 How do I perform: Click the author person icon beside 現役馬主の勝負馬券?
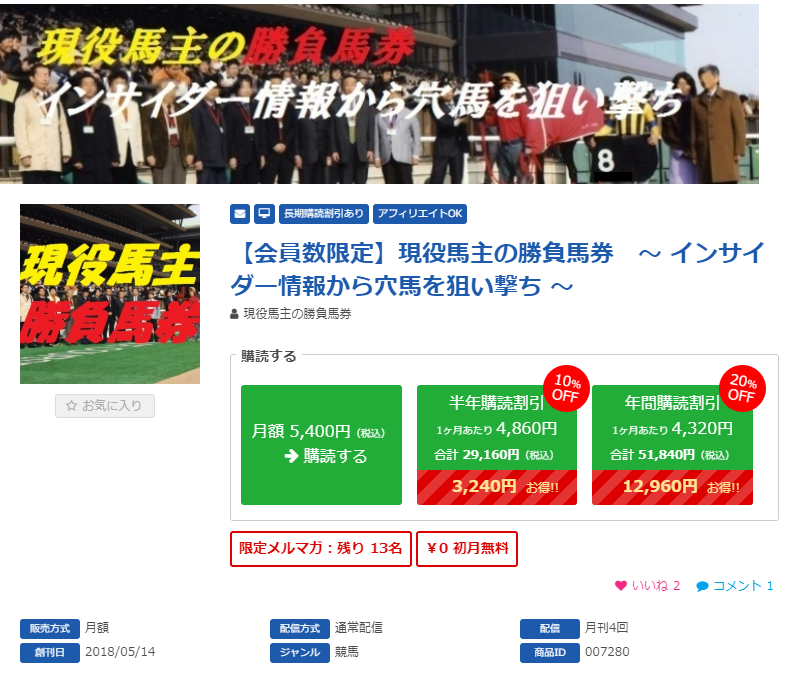pyautogui.click(x=234, y=314)
